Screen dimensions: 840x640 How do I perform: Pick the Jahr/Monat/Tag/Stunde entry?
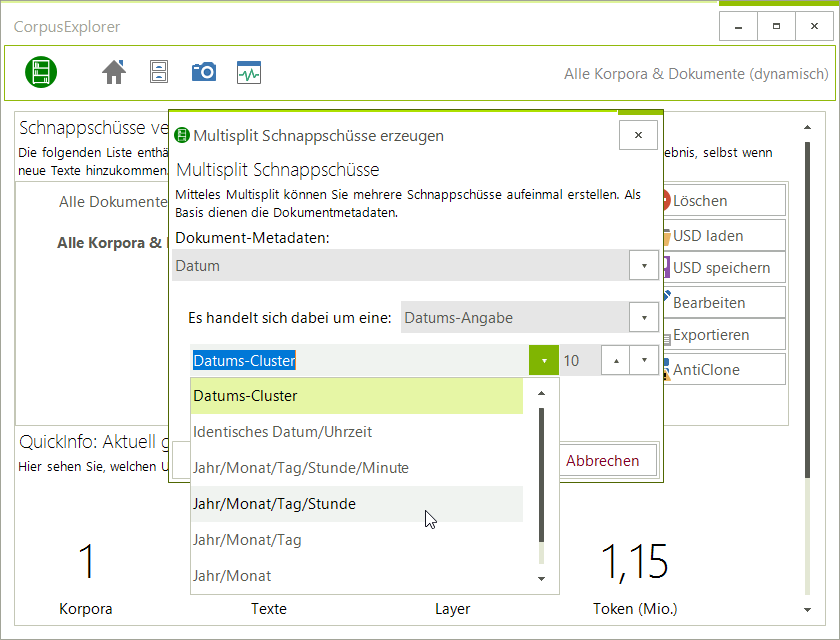357,504
